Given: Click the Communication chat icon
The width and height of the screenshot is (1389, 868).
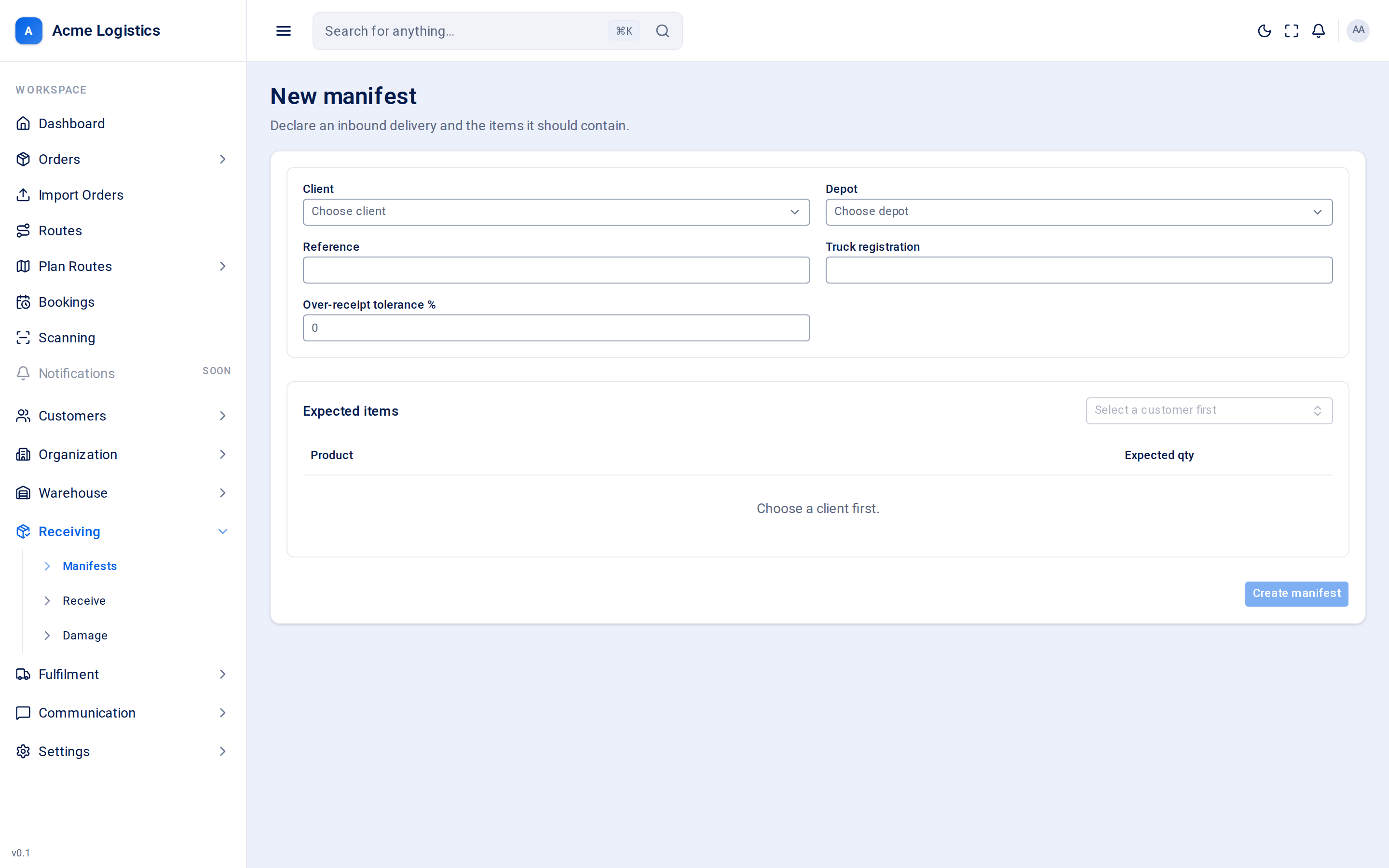Looking at the screenshot, I should click(x=23, y=713).
